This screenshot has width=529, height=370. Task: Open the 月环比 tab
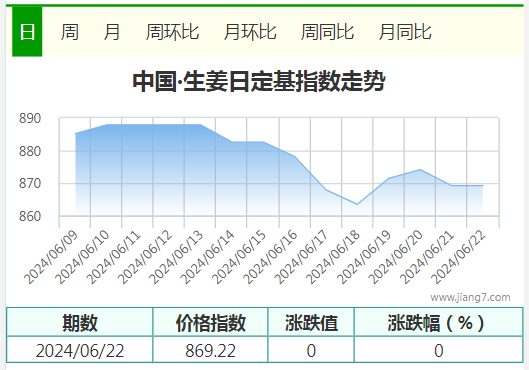pyautogui.click(x=250, y=32)
